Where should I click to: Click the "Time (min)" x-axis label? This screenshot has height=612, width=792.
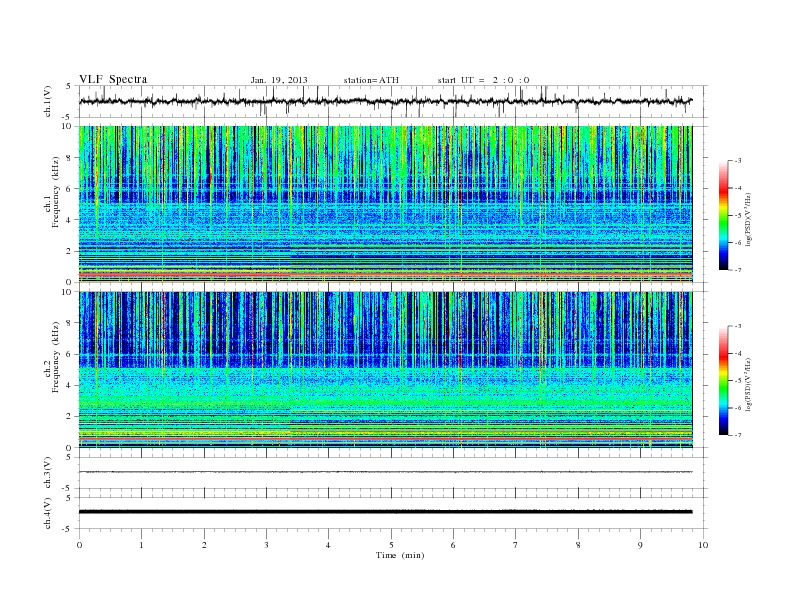point(400,555)
